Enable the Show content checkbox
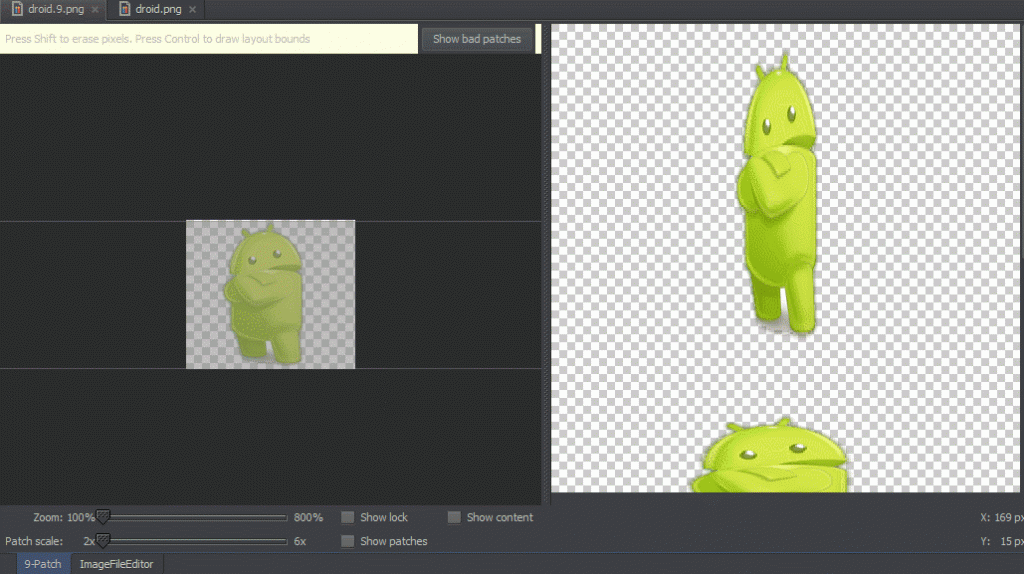The height and width of the screenshot is (574, 1024). (454, 517)
